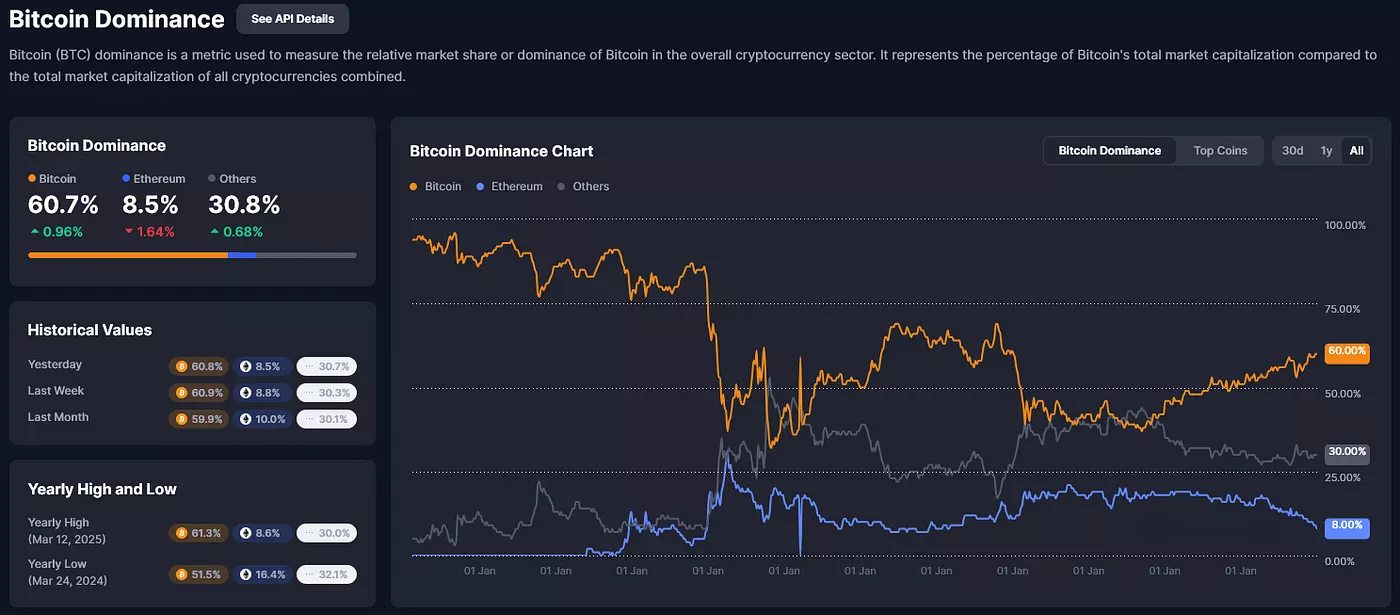Toggle Bitcoin series in chart legend
Screen dimensions: 1400x615
tap(436, 187)
